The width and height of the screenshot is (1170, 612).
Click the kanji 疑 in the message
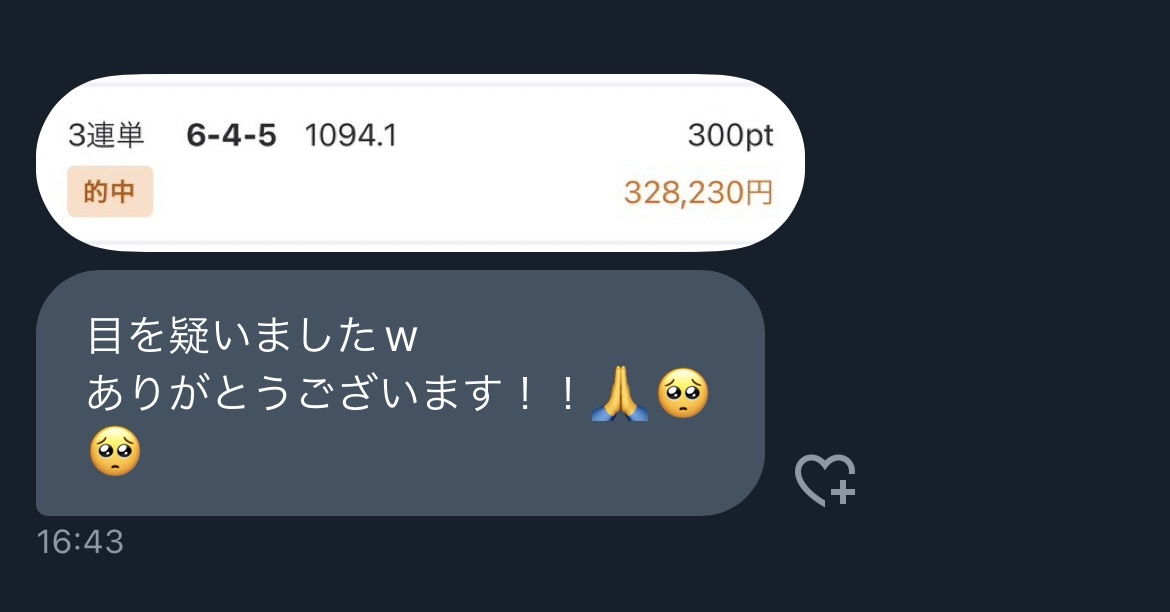point(189,334)
